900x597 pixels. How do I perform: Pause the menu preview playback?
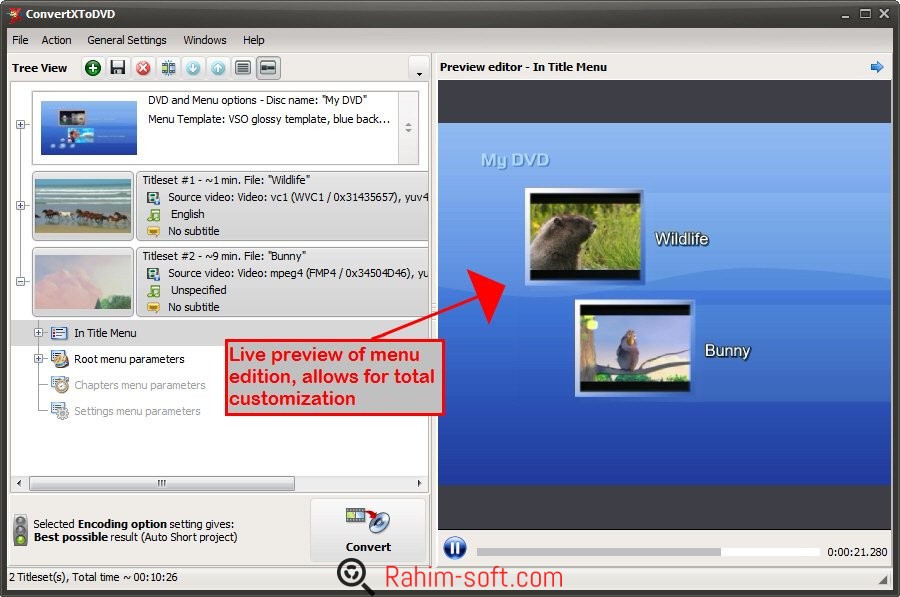click(455, 548)
